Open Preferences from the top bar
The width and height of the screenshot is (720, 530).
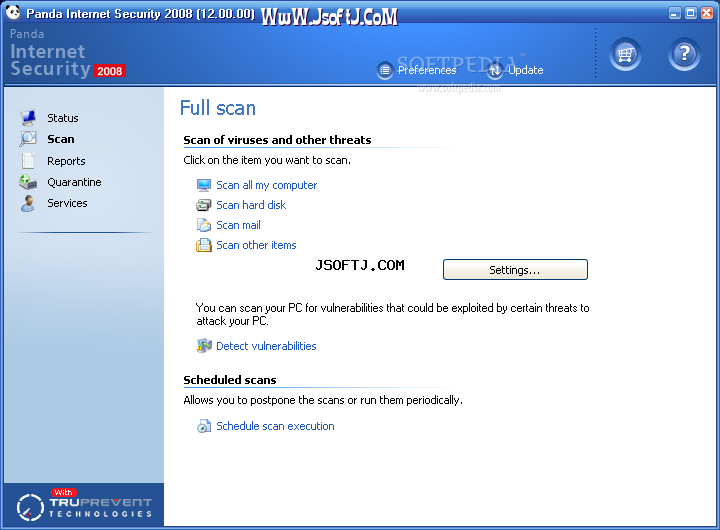[427, 70]
